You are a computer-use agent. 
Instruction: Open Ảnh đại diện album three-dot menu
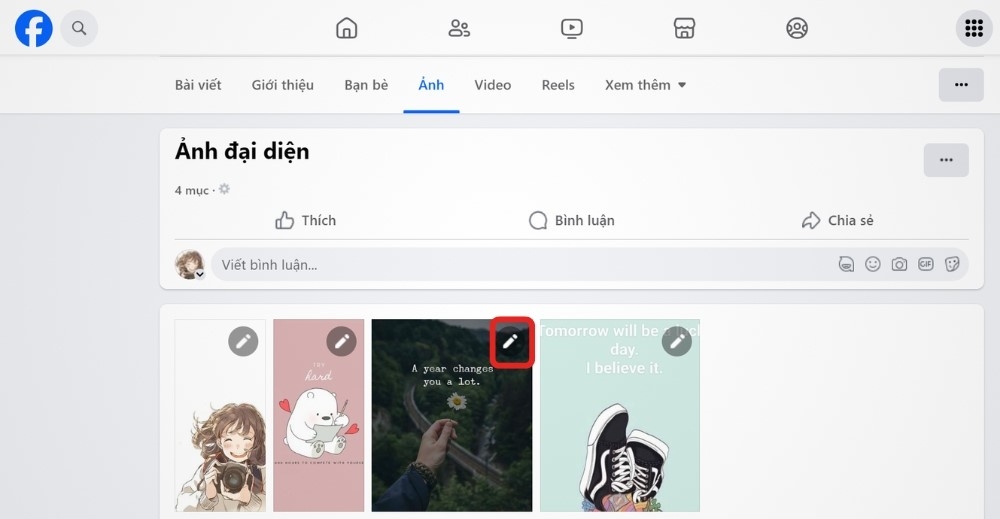946,160
